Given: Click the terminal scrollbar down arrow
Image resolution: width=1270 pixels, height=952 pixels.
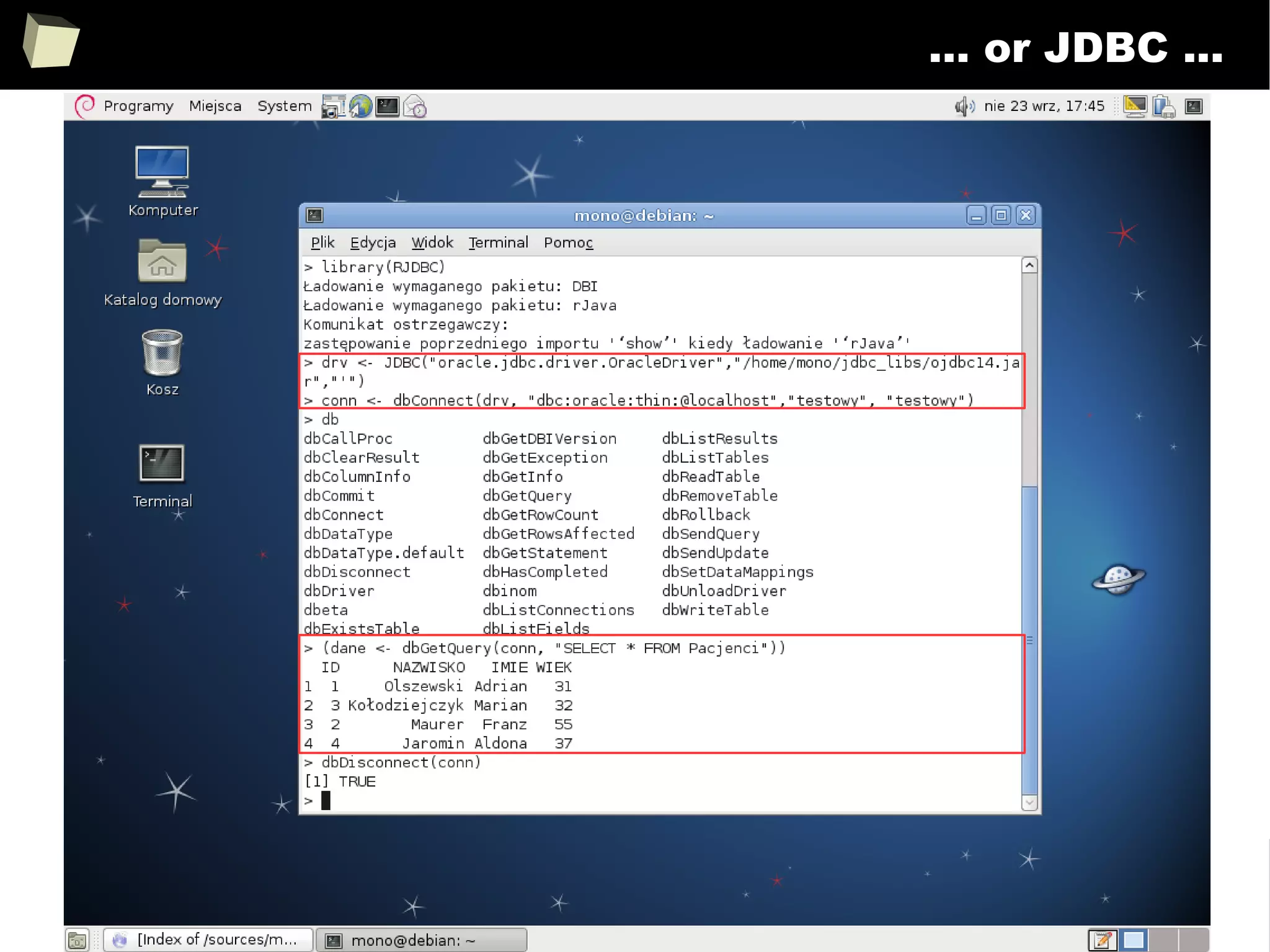Looking at the screenshot, I should pyautogui.click(x=1029, y=803).
